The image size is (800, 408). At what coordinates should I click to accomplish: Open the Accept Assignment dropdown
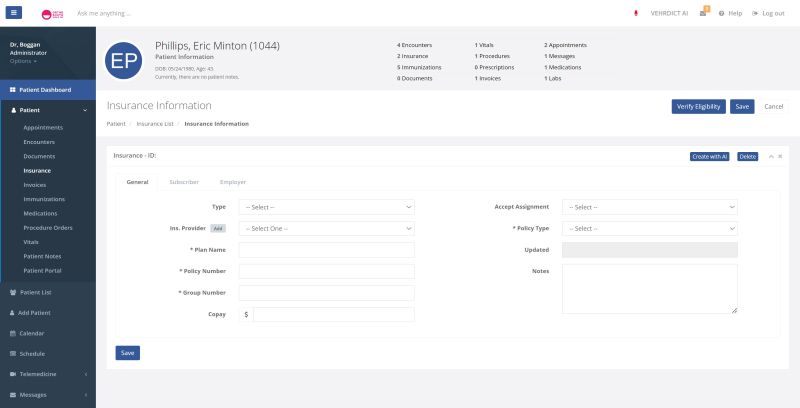click(x=649, y=207)
